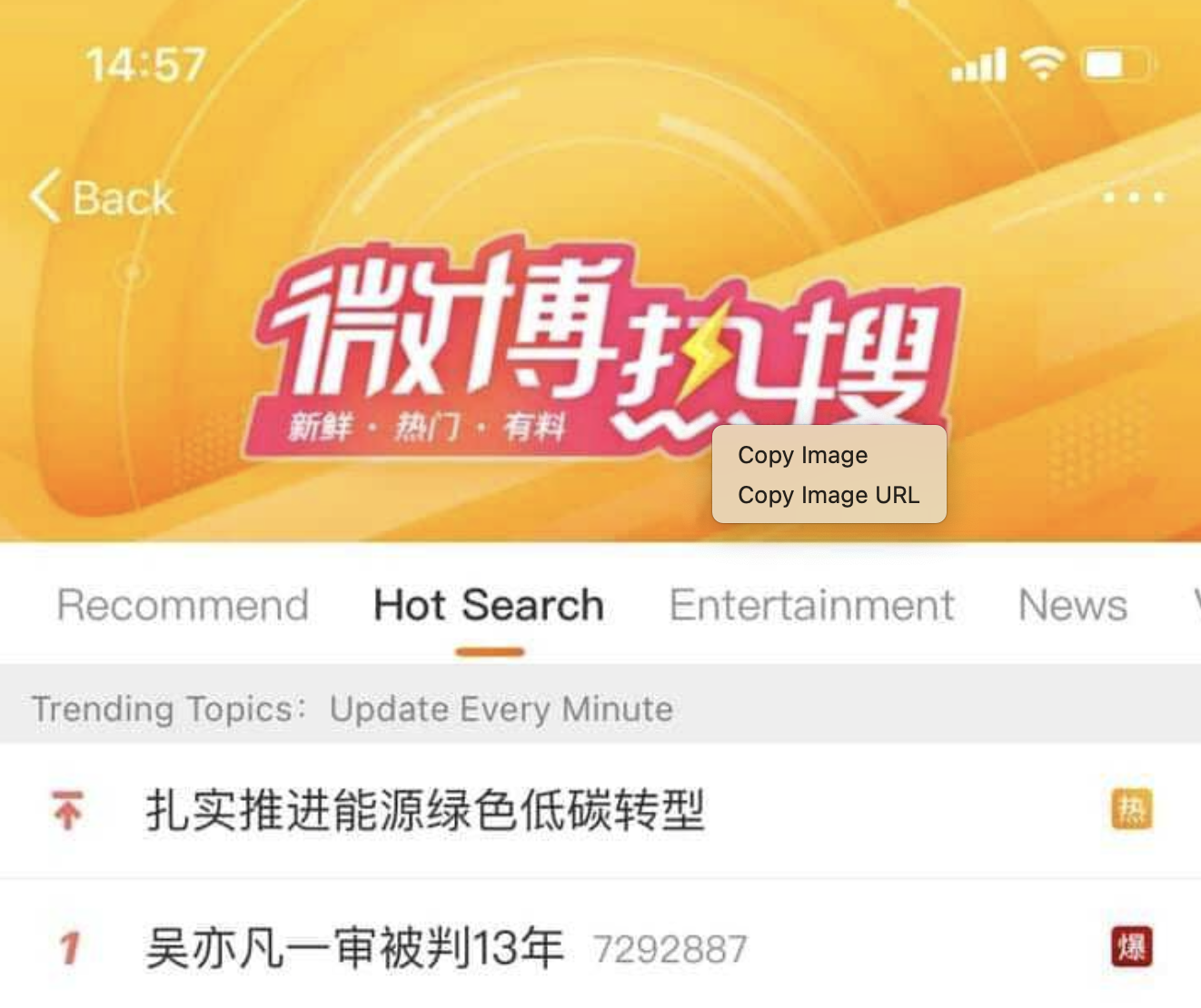Click the red 爆 explosive badge
This screenshot has height=1008, width=1201.
click(1131, 947)
